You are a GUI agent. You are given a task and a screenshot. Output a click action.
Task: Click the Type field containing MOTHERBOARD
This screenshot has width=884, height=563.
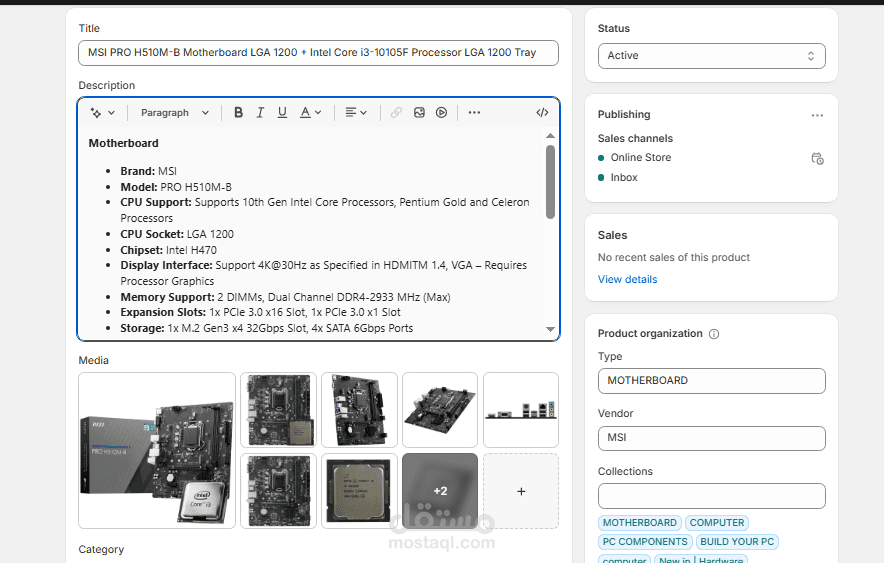pyautogui.click(x=711, y=381)
